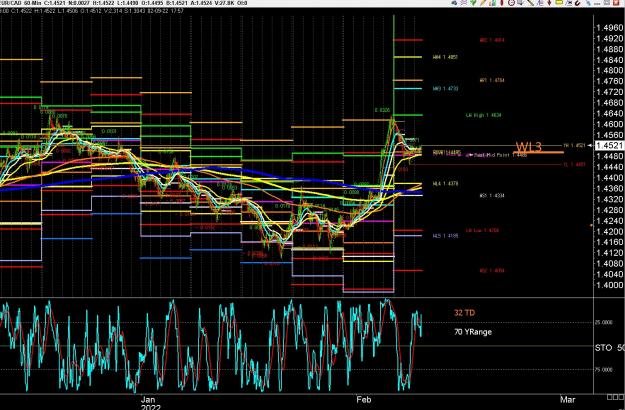Click the 32 TD label in stochastic pane
Image resolution: width=625 pixels, height=410 pixels.
[x=464, y=313]
